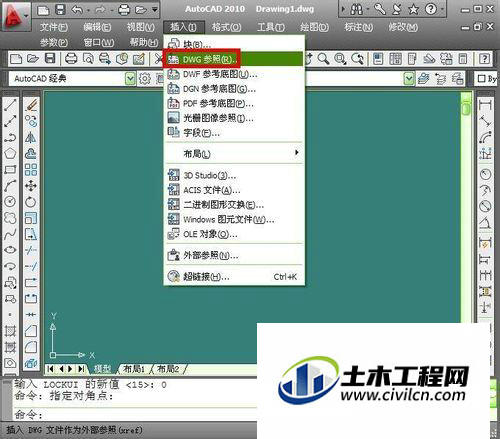Select the Line tool in draw toolbar
Screen dimensions: 500x439
point(10,105)
